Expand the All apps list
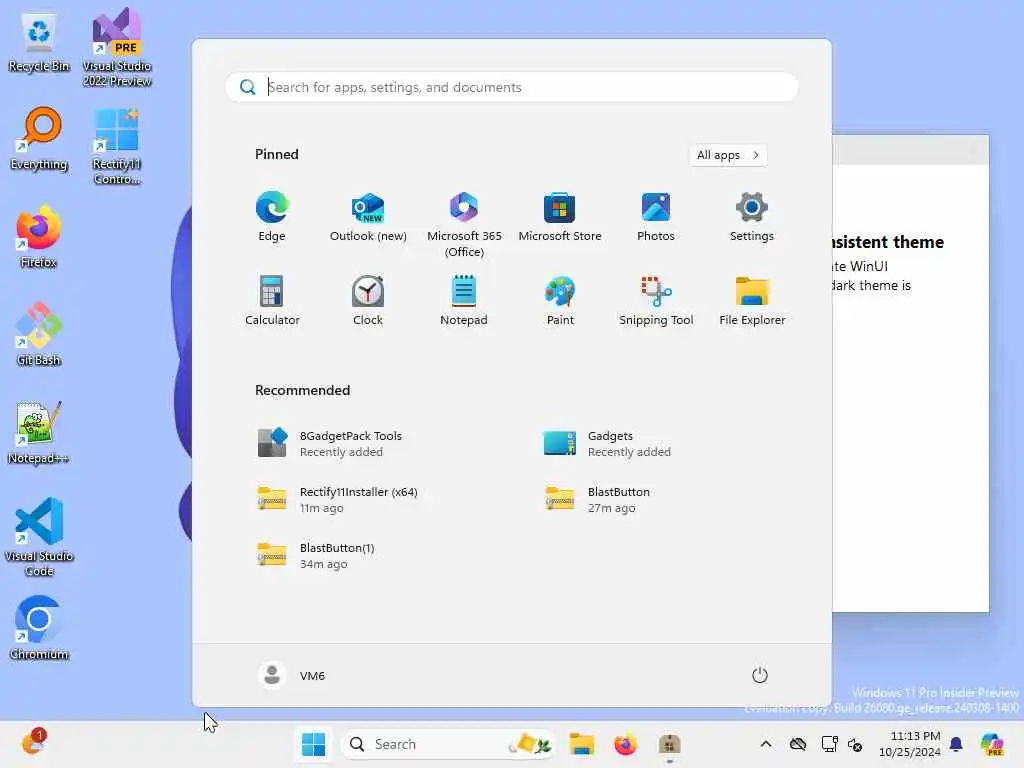Screen dimensions: 1024x768 point(728,155)
